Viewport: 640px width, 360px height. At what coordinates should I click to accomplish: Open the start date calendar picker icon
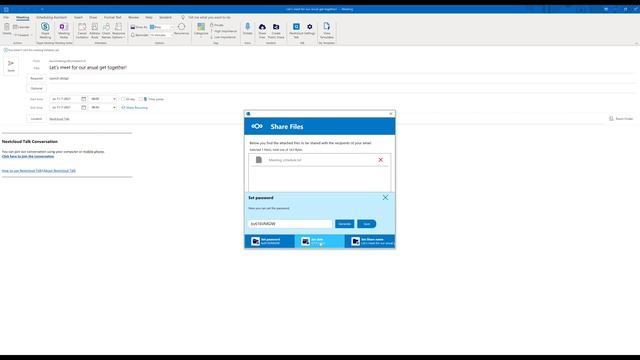click(84, 99)
